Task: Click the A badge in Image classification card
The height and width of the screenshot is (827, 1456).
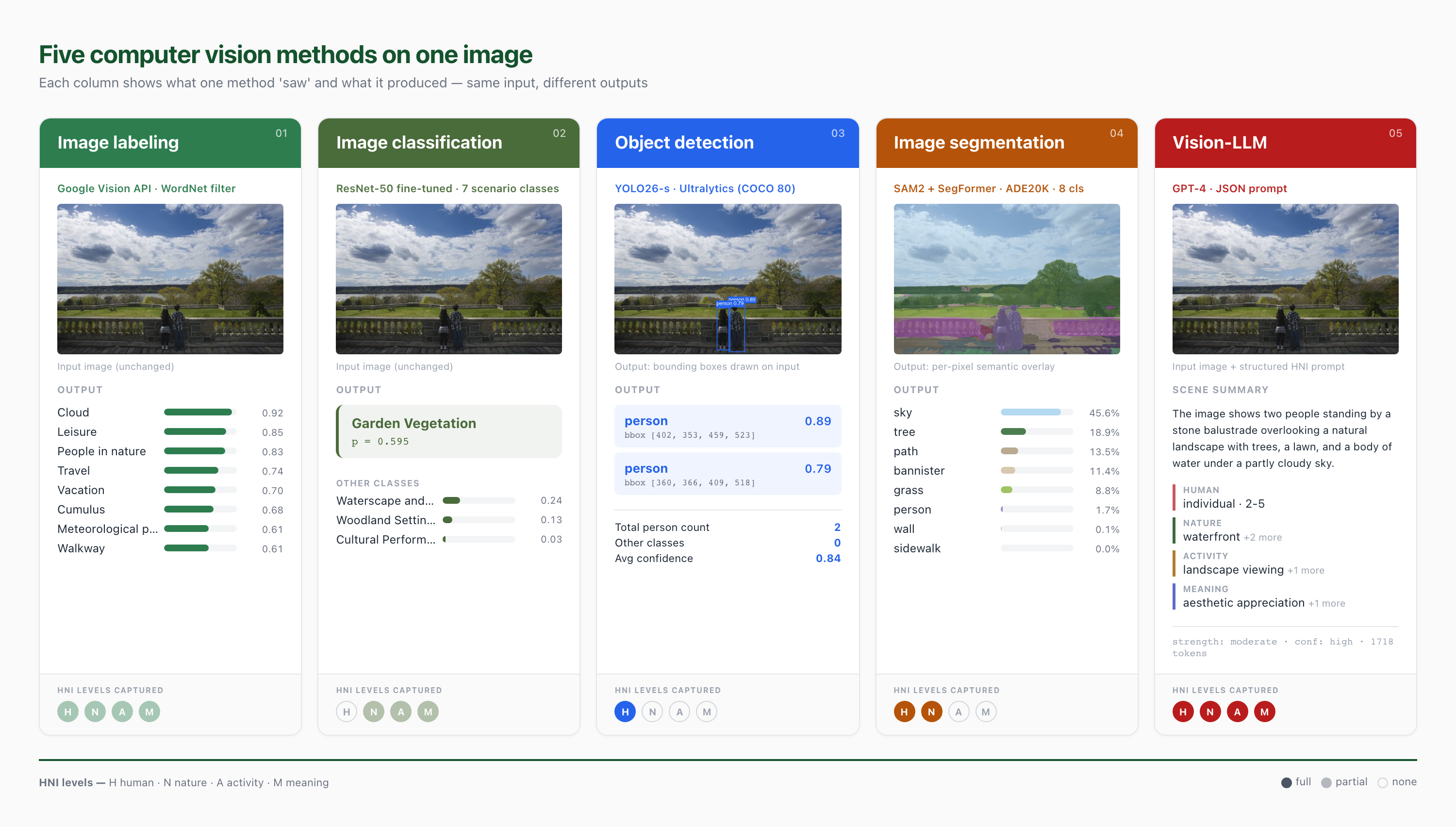Action: pyautogui.click(x=401, y=711)
